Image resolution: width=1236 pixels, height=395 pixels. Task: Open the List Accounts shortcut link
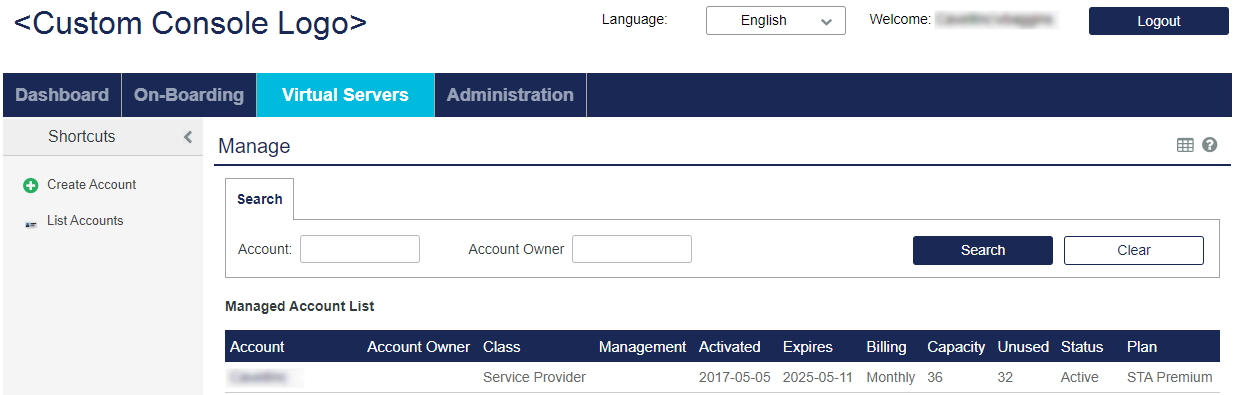85,221
